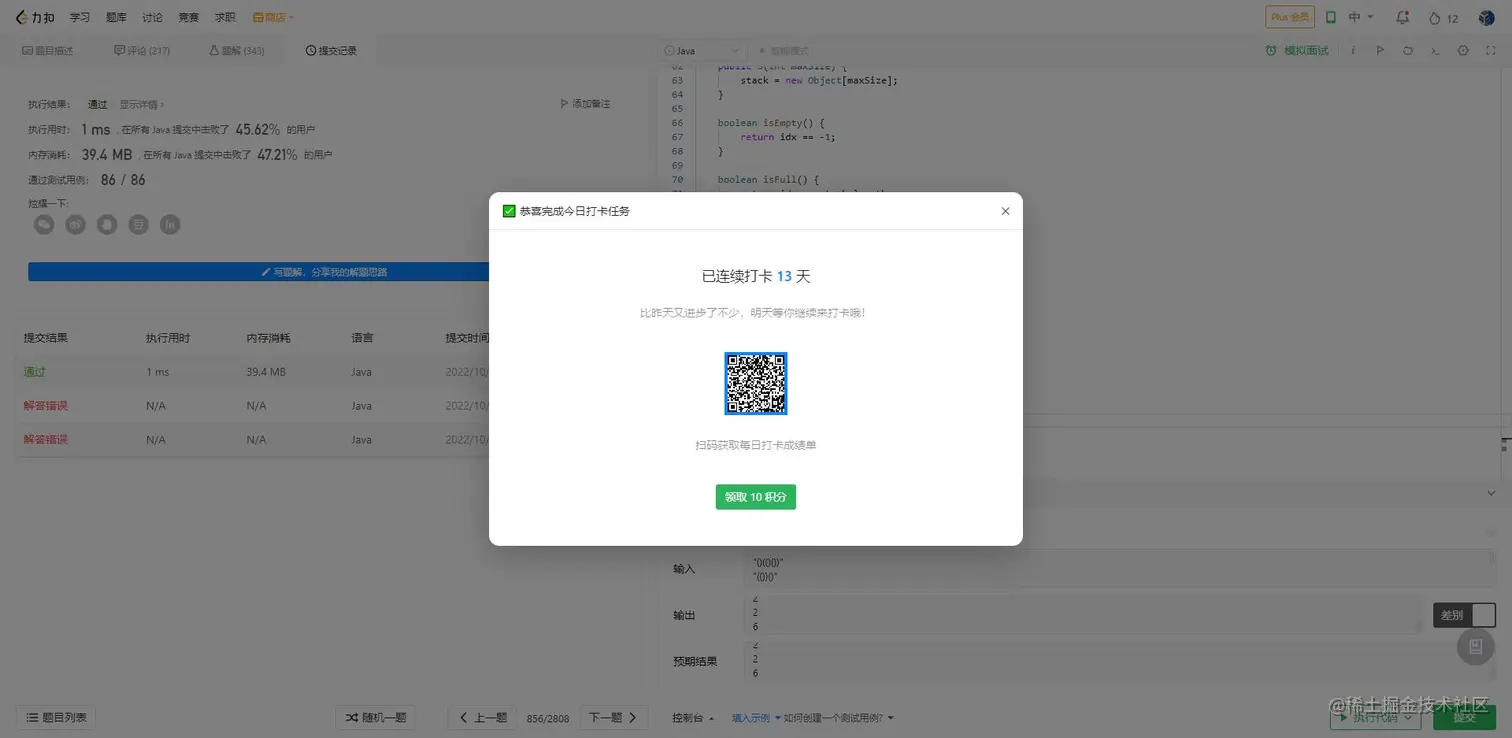This screenshot has width=1512, height=738.
Task: Share result via WeChat icon
Action: [44, 225]
